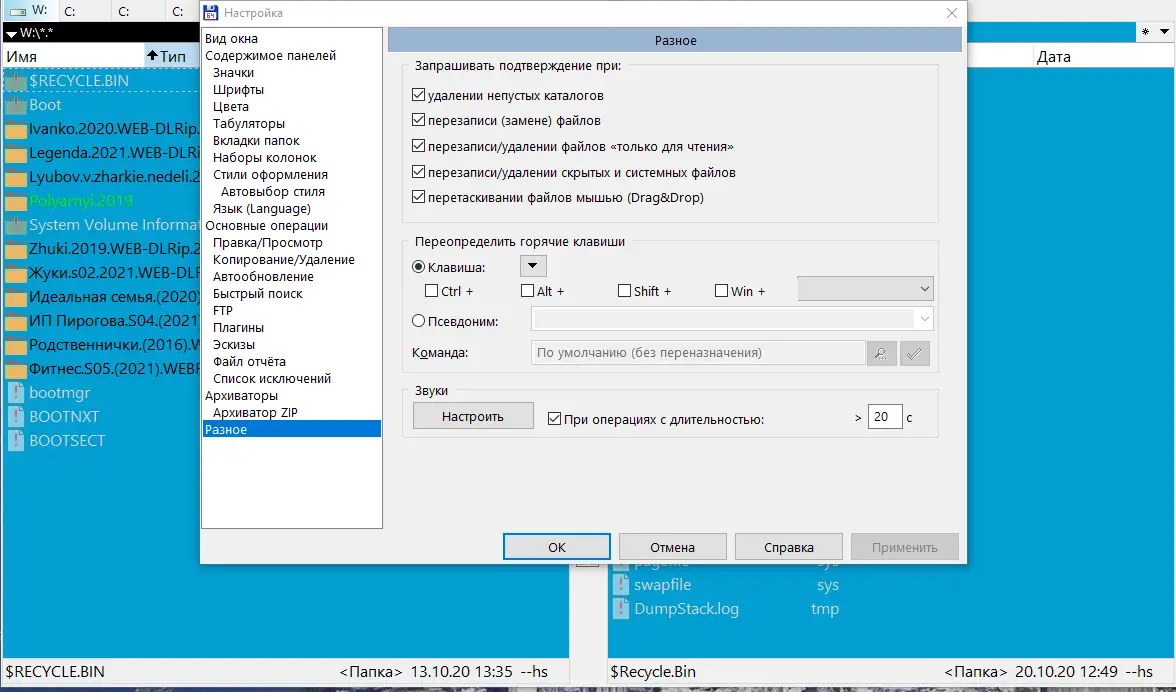Click the Справка button

[x=788, y=546]
